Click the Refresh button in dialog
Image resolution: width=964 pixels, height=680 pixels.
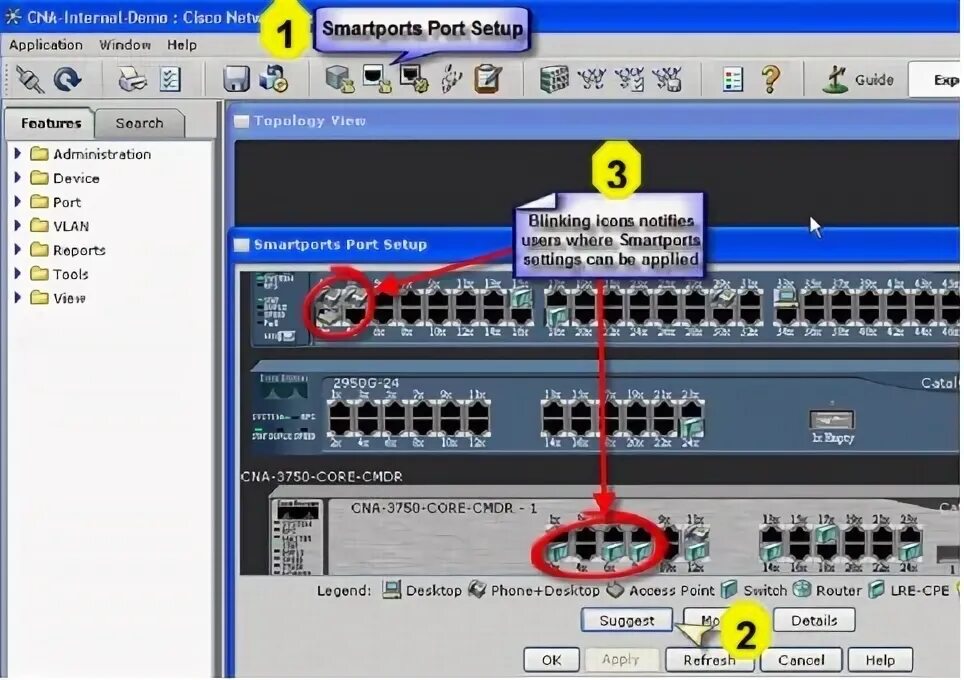[709, 660]
